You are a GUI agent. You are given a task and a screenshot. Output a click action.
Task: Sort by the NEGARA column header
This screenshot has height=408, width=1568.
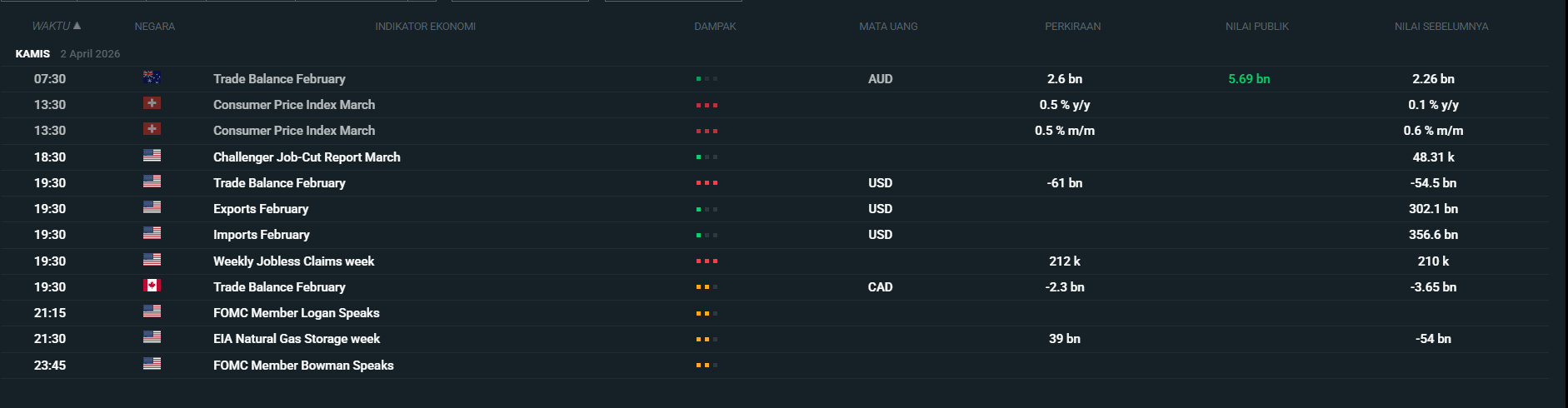point(155,27)
